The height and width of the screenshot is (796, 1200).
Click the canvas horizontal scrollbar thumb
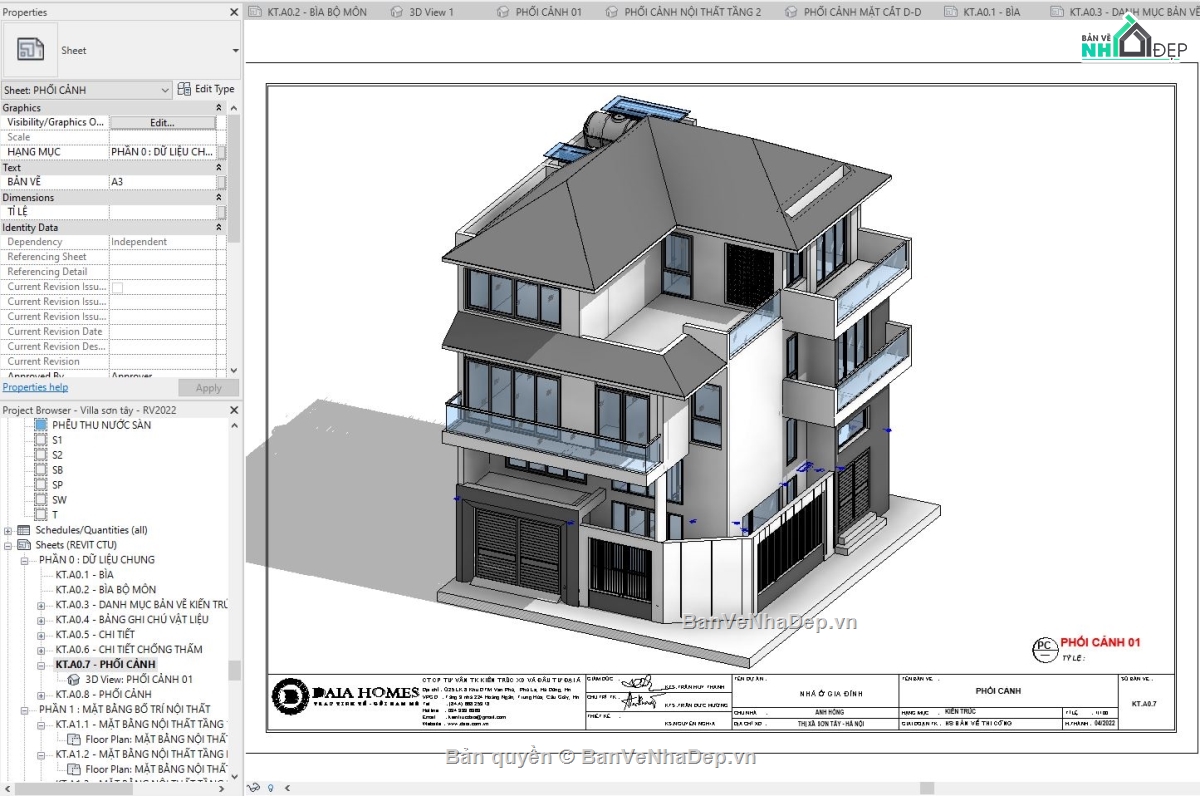(x=928, y=788)
